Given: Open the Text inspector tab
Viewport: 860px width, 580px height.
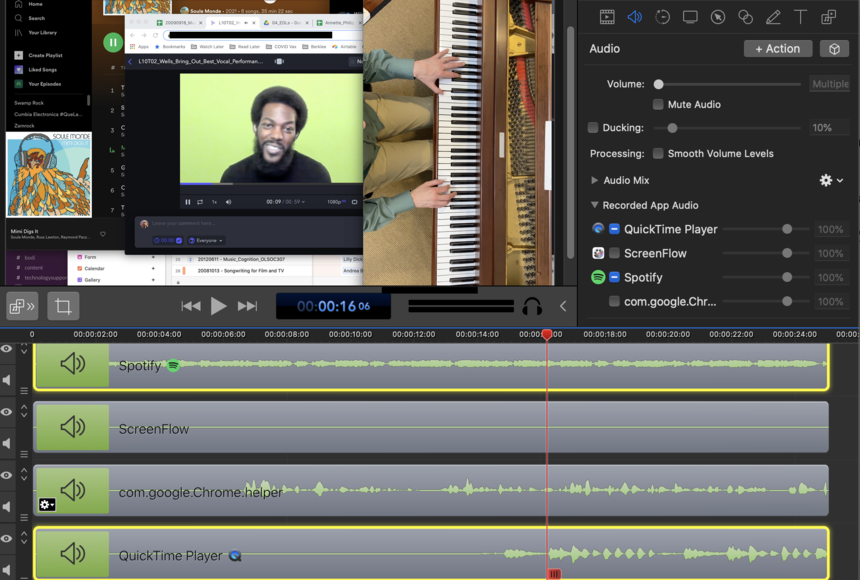Looking at the screenshot, I should [x=800, y=17].
